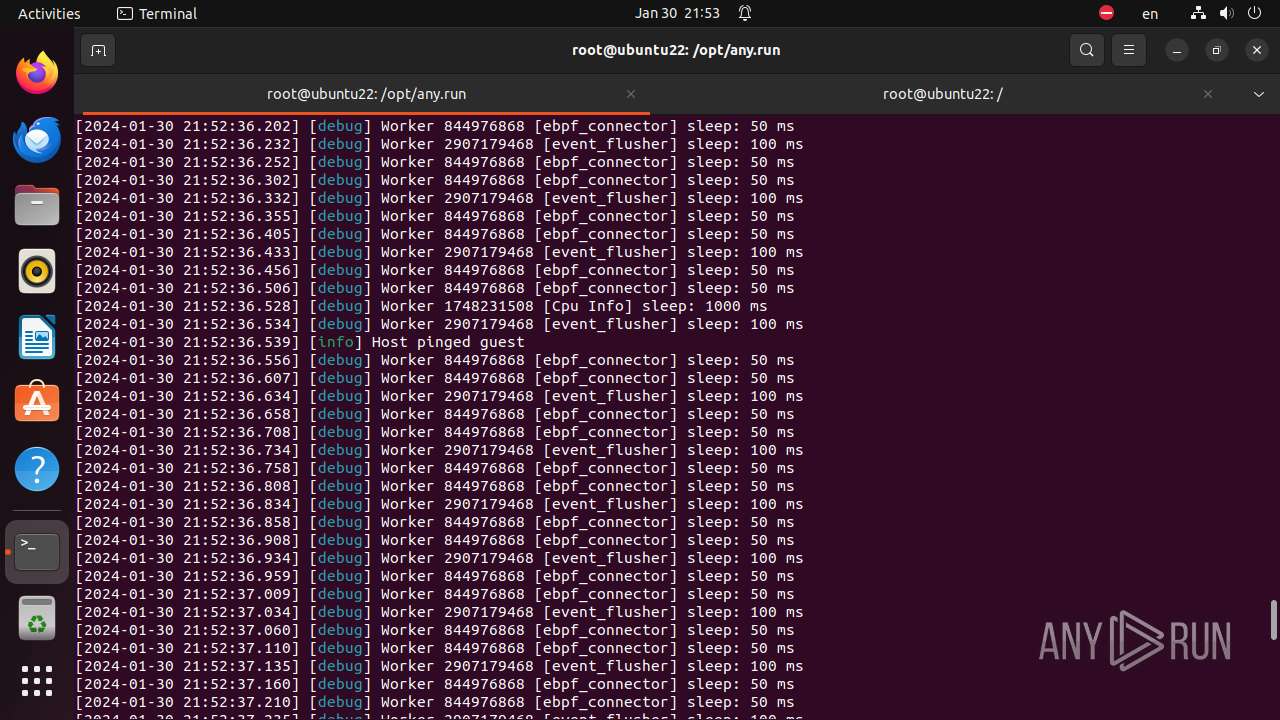Switch to the root@ubuntu22: / tab
The width and height of the screenshot is (1280, 720).
coord(942,94)
